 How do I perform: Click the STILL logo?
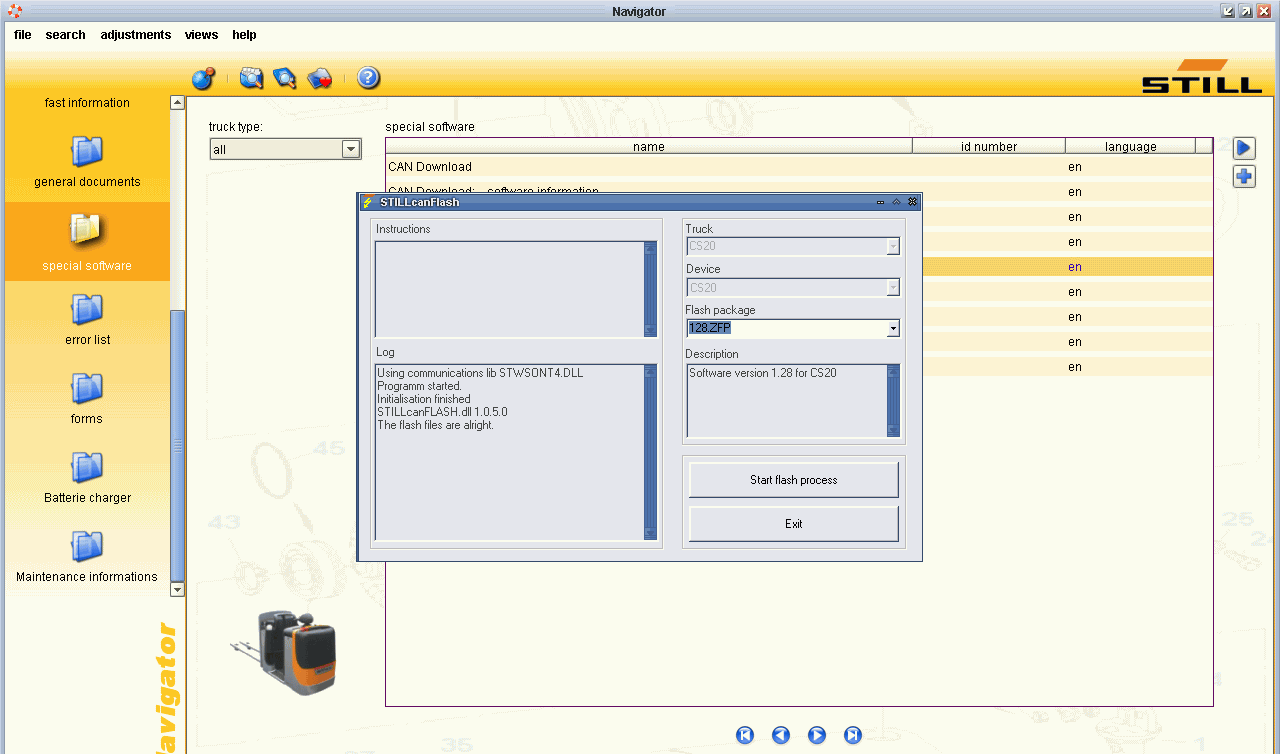point(1202,76)
